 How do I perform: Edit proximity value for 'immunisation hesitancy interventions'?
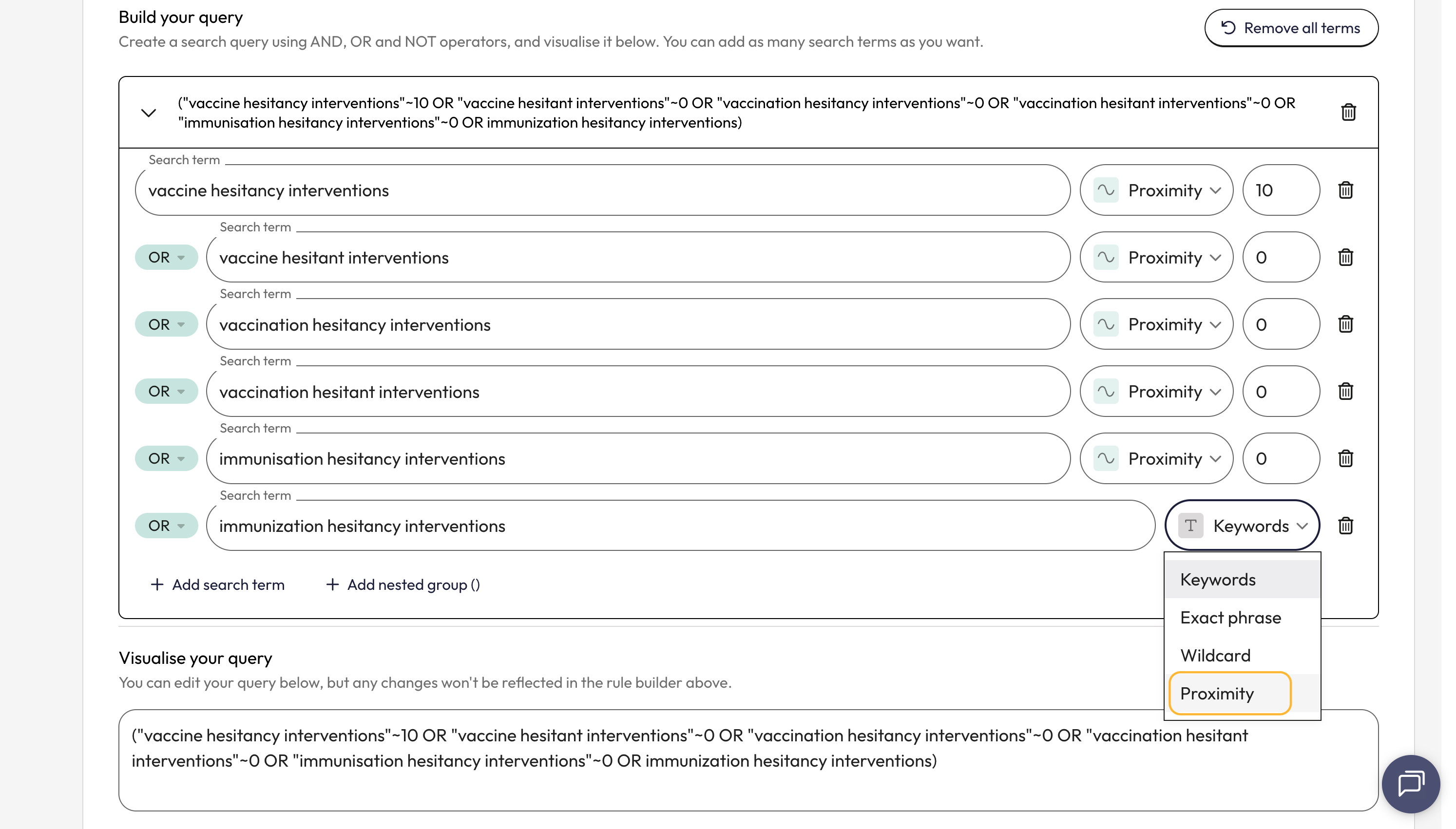tap(1281, 459)
